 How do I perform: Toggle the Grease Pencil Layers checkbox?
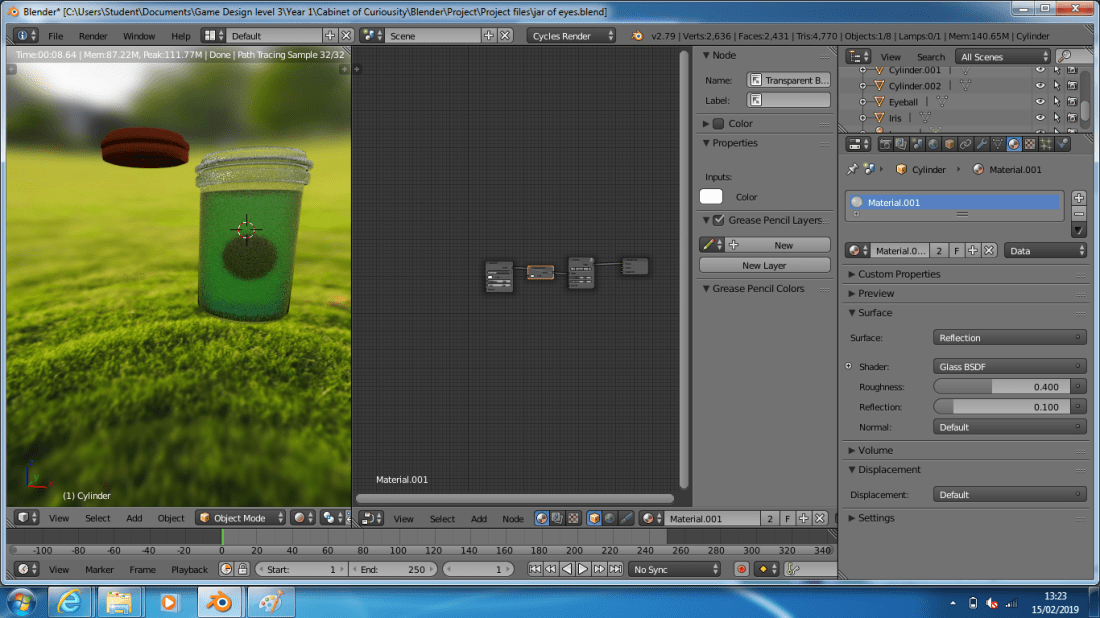[x=718, y=220]
